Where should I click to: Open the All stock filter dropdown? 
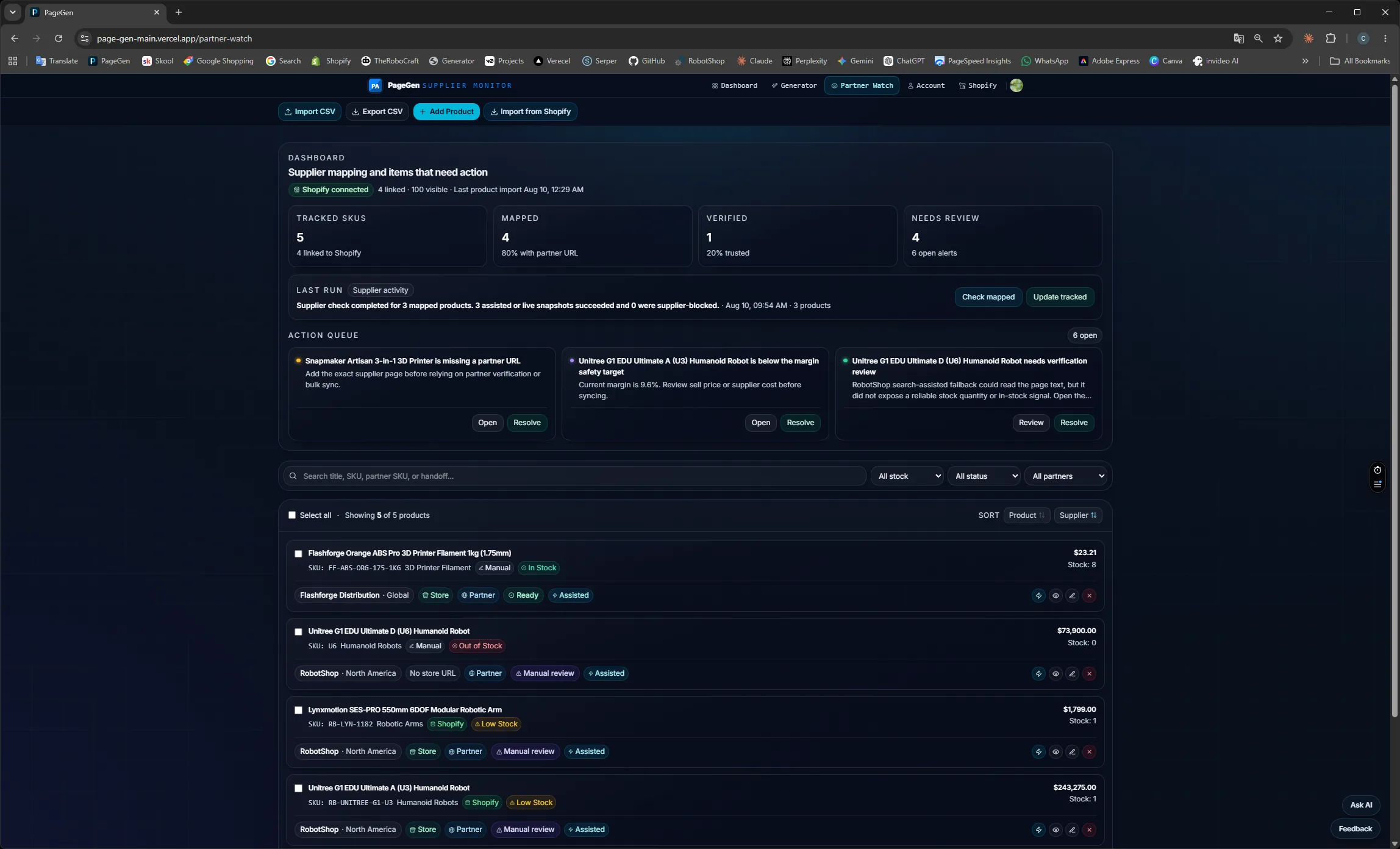[907, 476]
